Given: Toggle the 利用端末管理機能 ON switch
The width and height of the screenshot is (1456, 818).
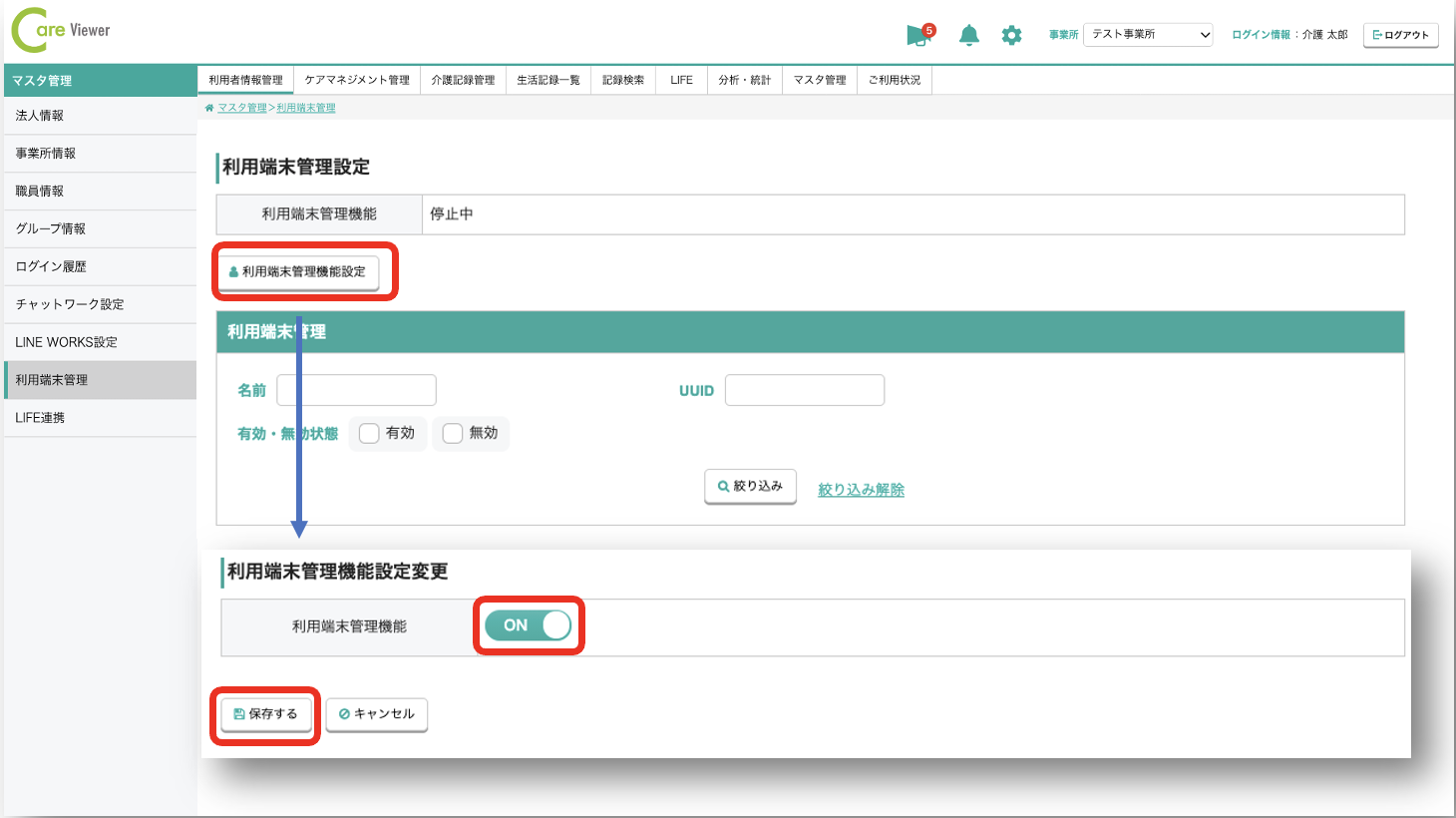Looking at the screenshot, I should (x=528, y=625).
